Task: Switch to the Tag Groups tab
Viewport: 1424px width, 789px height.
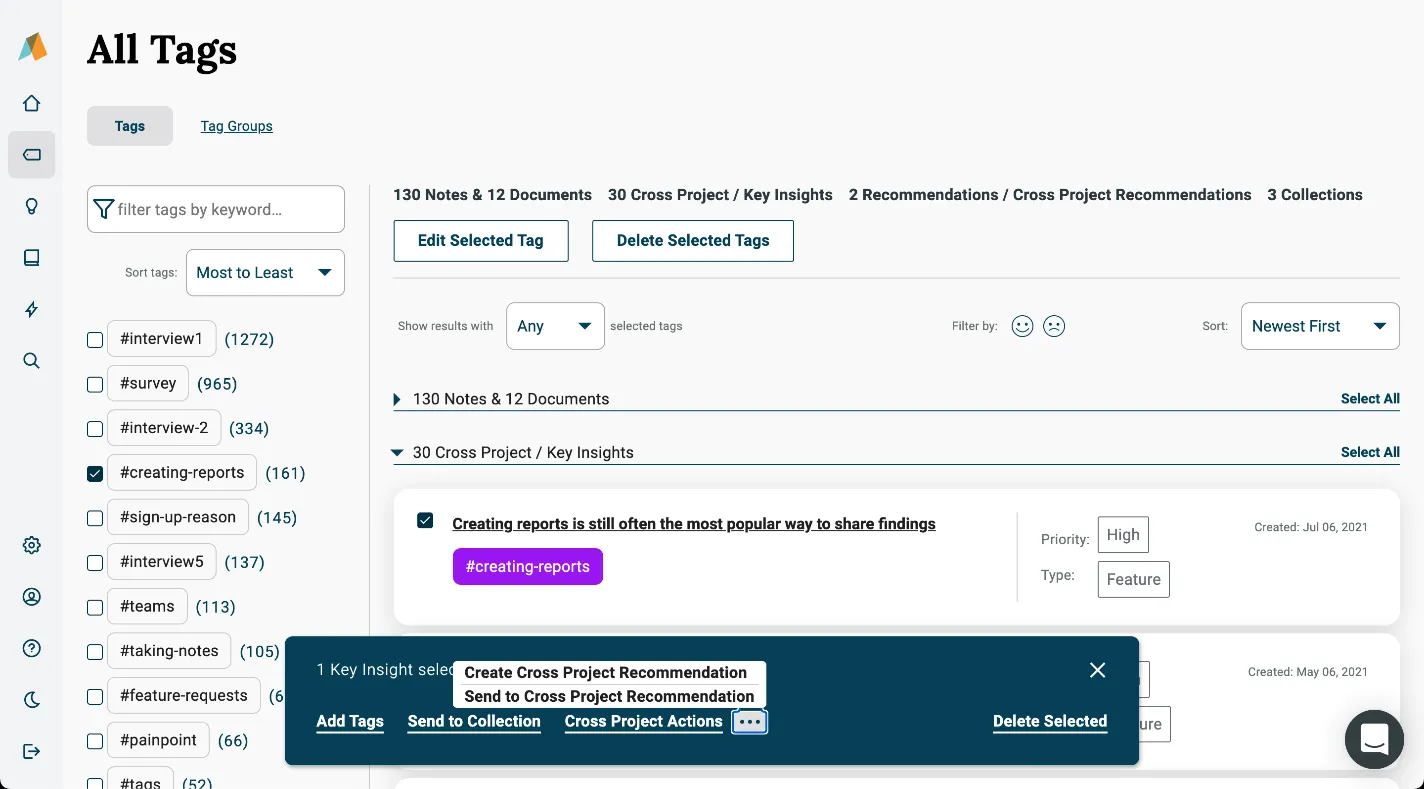Action: [x=237, y=126]
